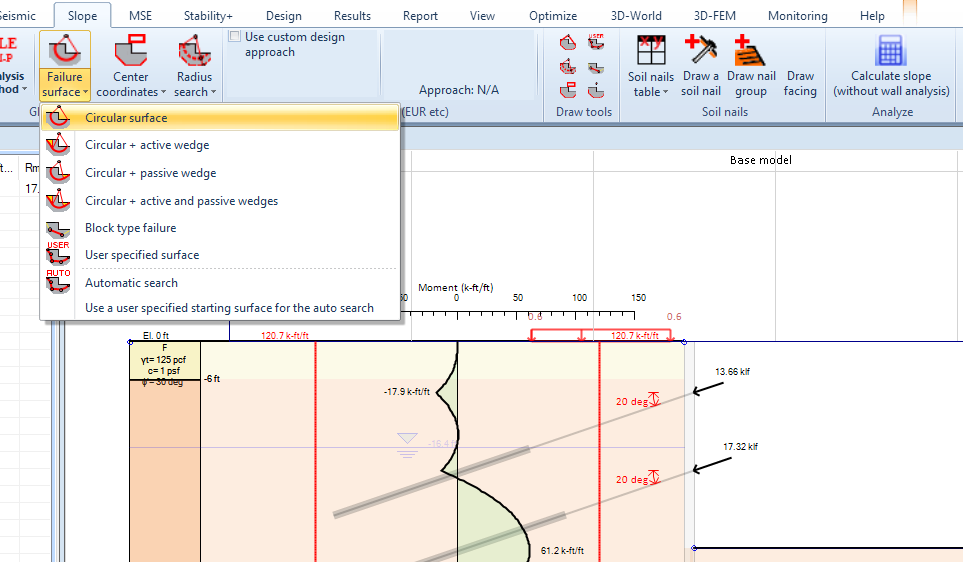The height and width of the screenshot is (562, 963).
Task: Select the center search rectangle draw tool icon
Action: click(567, 90)
